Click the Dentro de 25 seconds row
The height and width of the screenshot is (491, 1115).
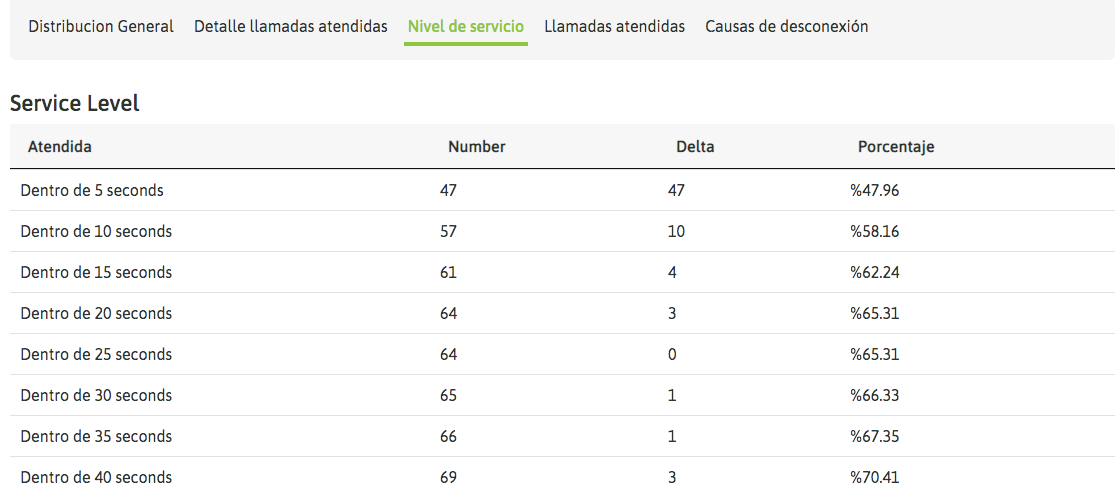tap(96, 354)
